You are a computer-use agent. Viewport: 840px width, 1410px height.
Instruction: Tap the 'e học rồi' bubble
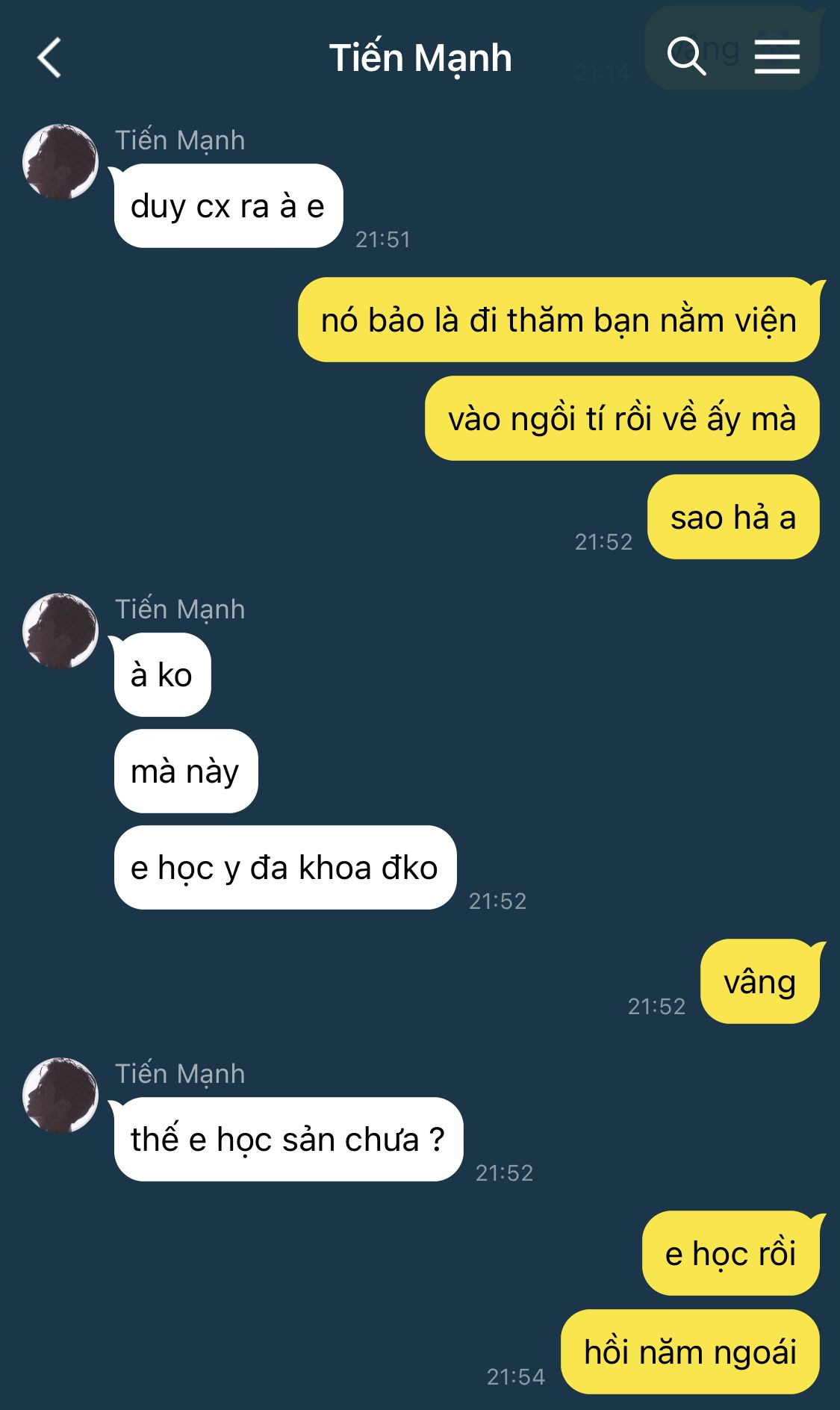[731, 1253]
